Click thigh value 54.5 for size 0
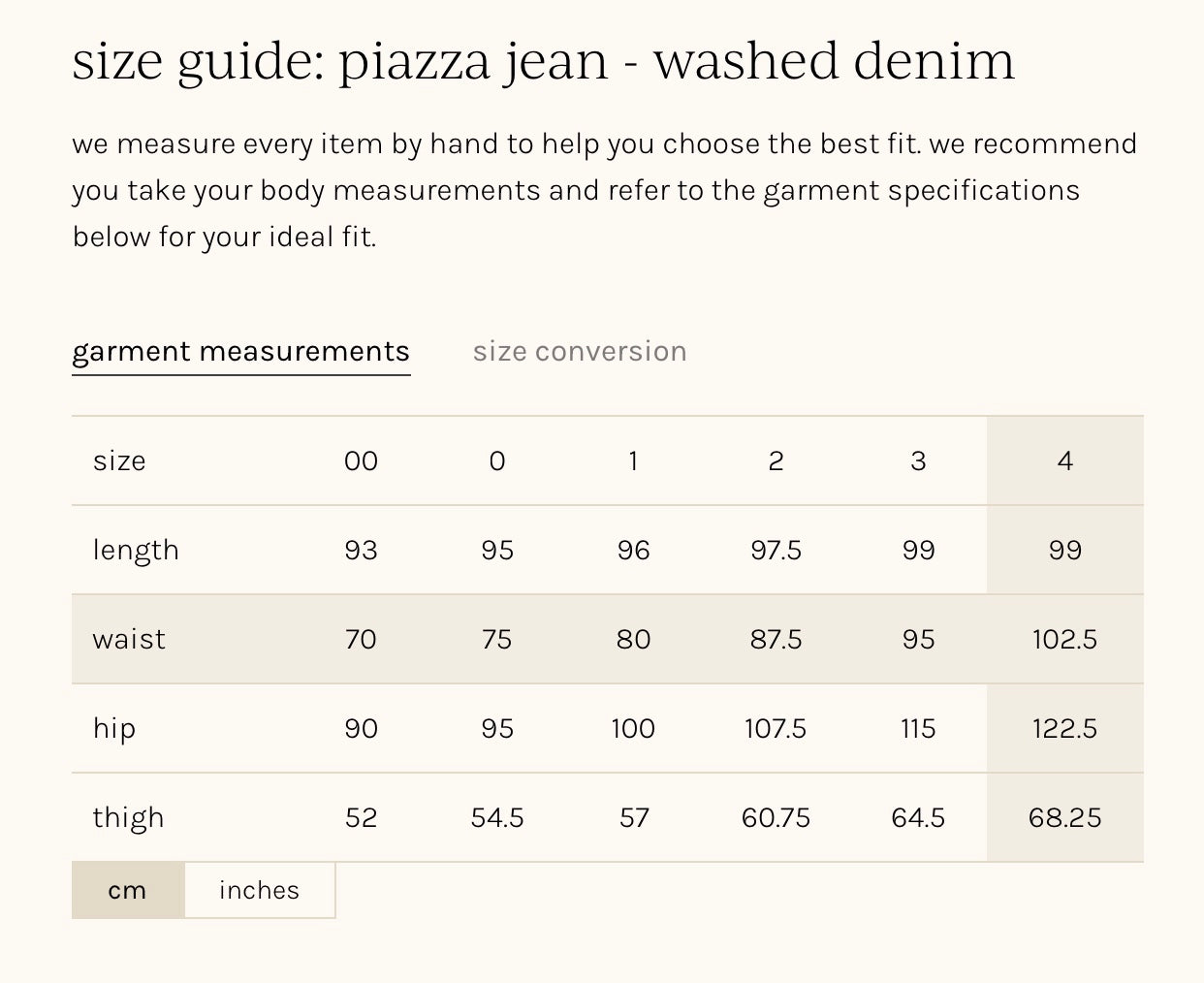This screenshot has height=983, width=1204. (497, 817)
